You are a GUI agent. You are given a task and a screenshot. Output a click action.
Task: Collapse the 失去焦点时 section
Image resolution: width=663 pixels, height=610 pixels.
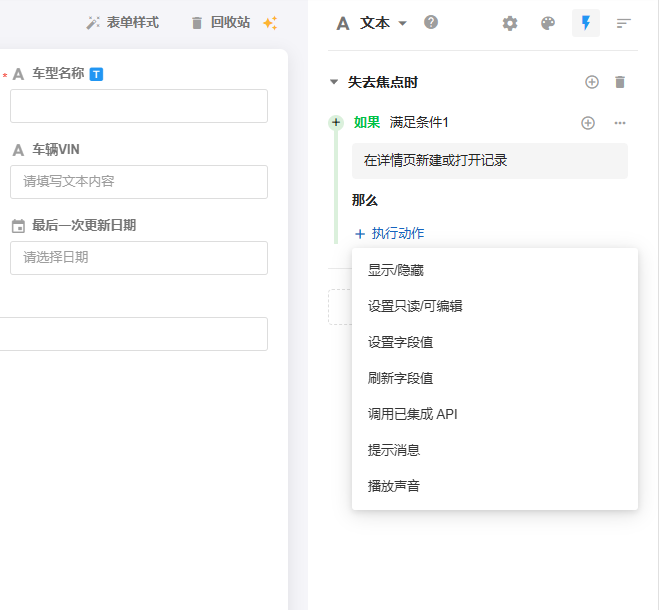[x=334, y=82]
